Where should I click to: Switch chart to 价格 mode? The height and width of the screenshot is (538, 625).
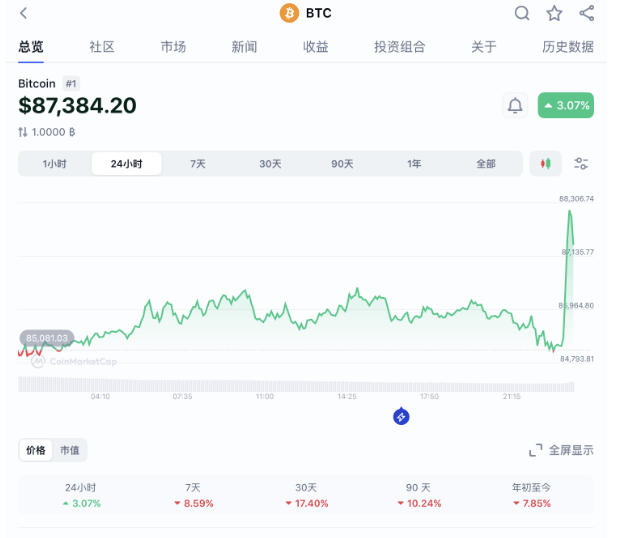pyautogui.click(x=35, y=450)
